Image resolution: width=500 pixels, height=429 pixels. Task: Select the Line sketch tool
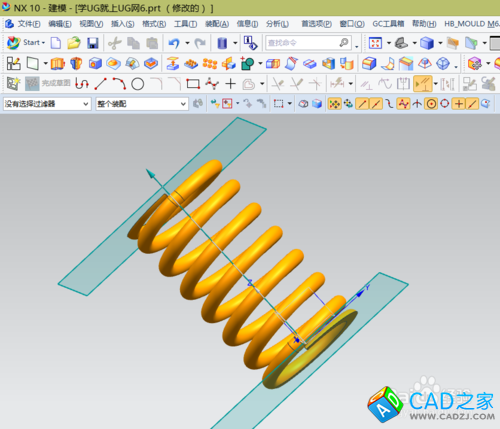100,84
